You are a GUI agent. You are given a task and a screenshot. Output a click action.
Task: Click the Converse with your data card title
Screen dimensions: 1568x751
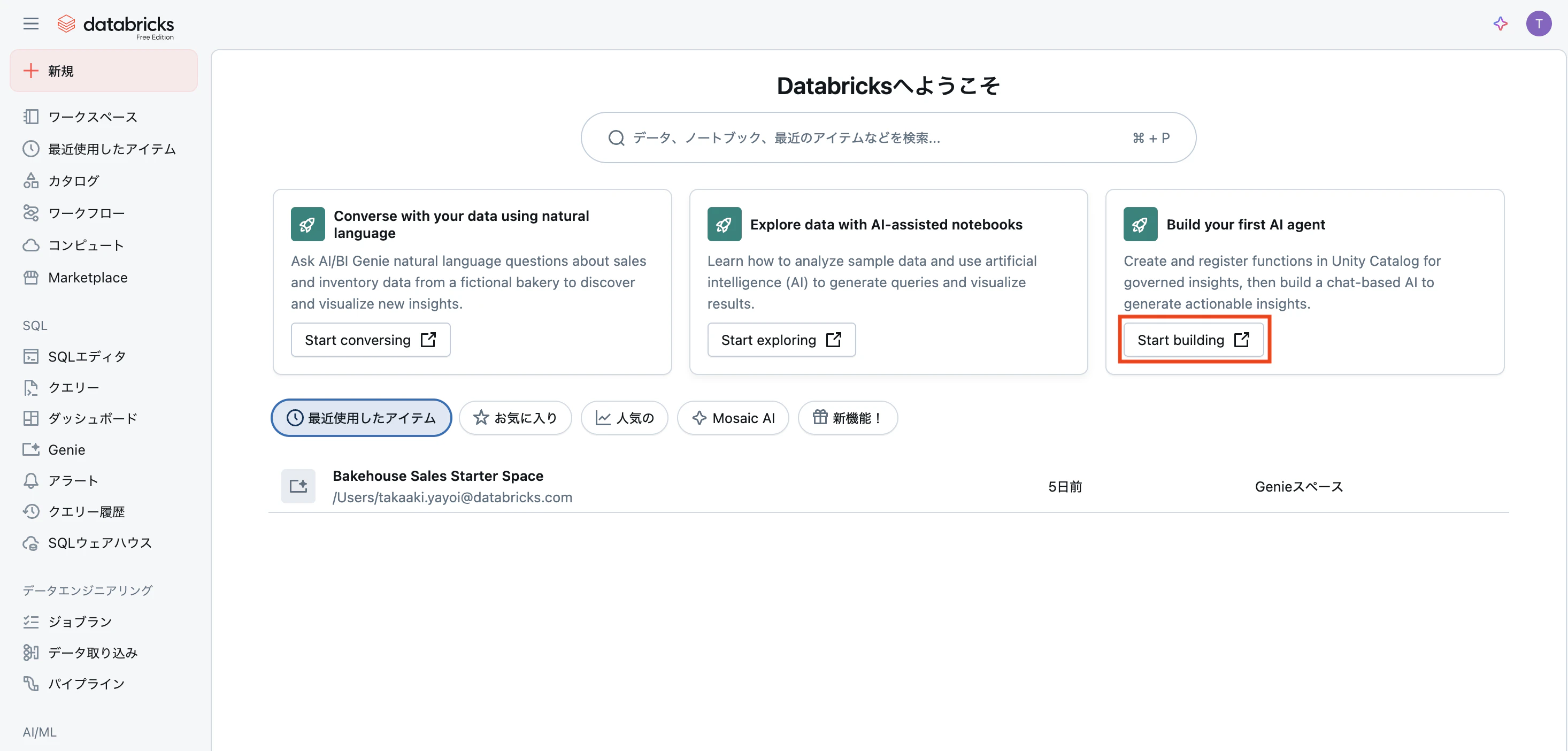(x=461, y=225)
